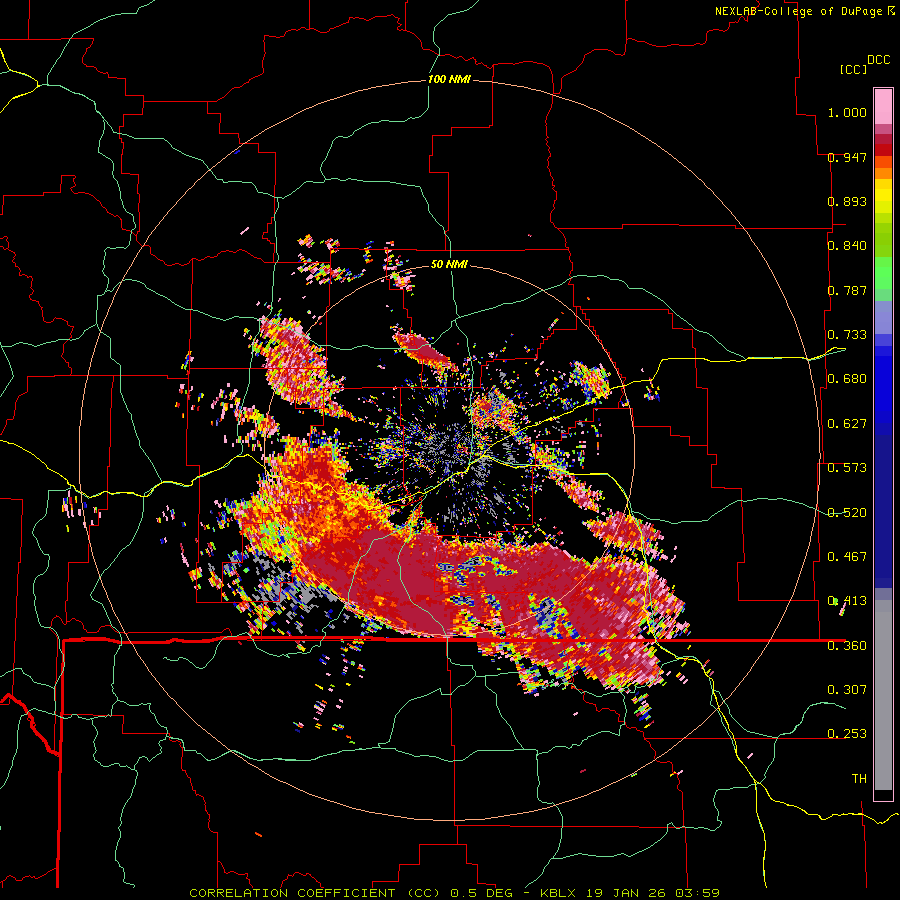900x900 pixels.
Task: Click the 1.000 value on color scale
Action: pos(847,112)
